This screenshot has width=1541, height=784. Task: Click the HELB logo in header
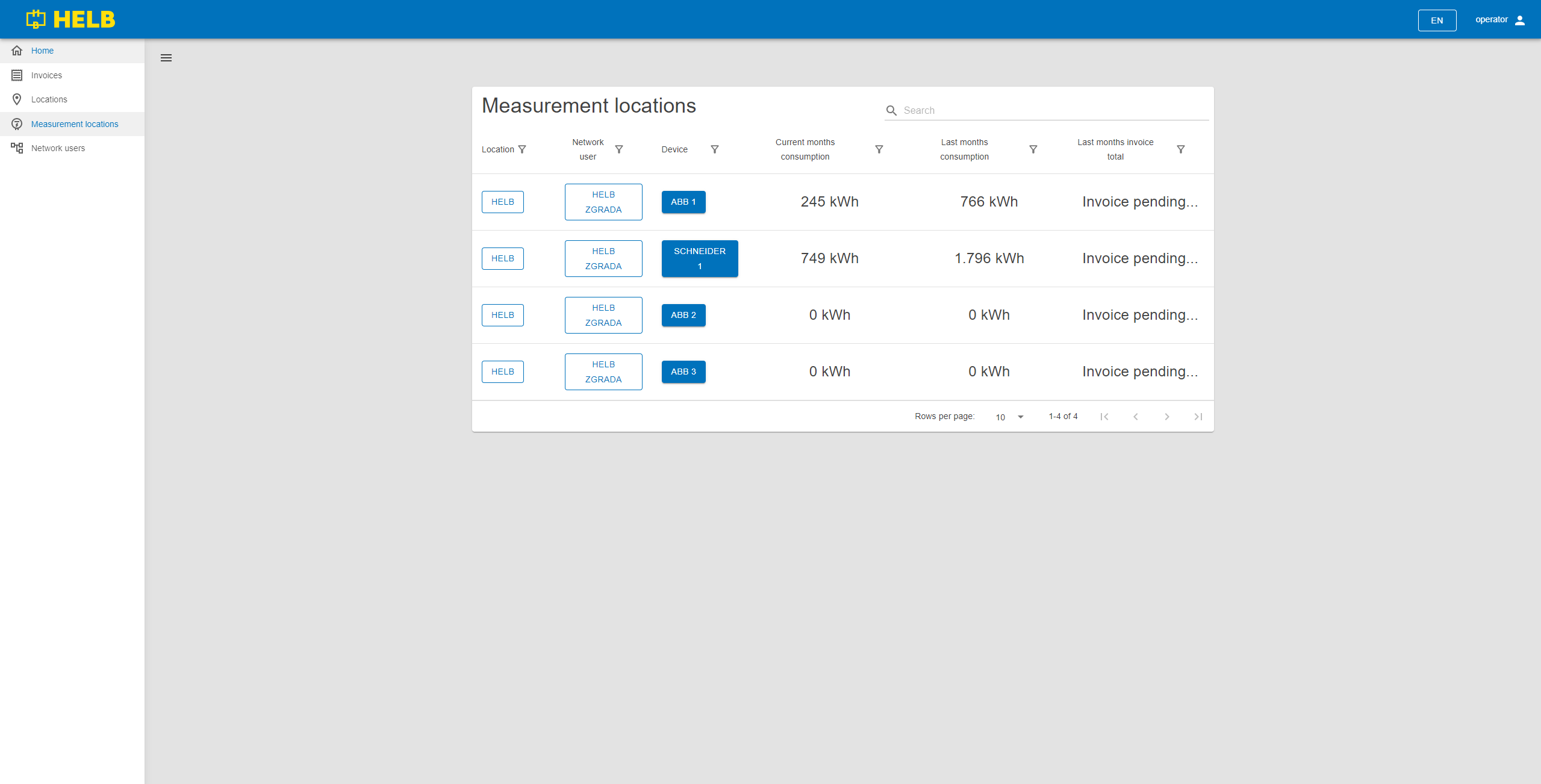click(70, 19)
